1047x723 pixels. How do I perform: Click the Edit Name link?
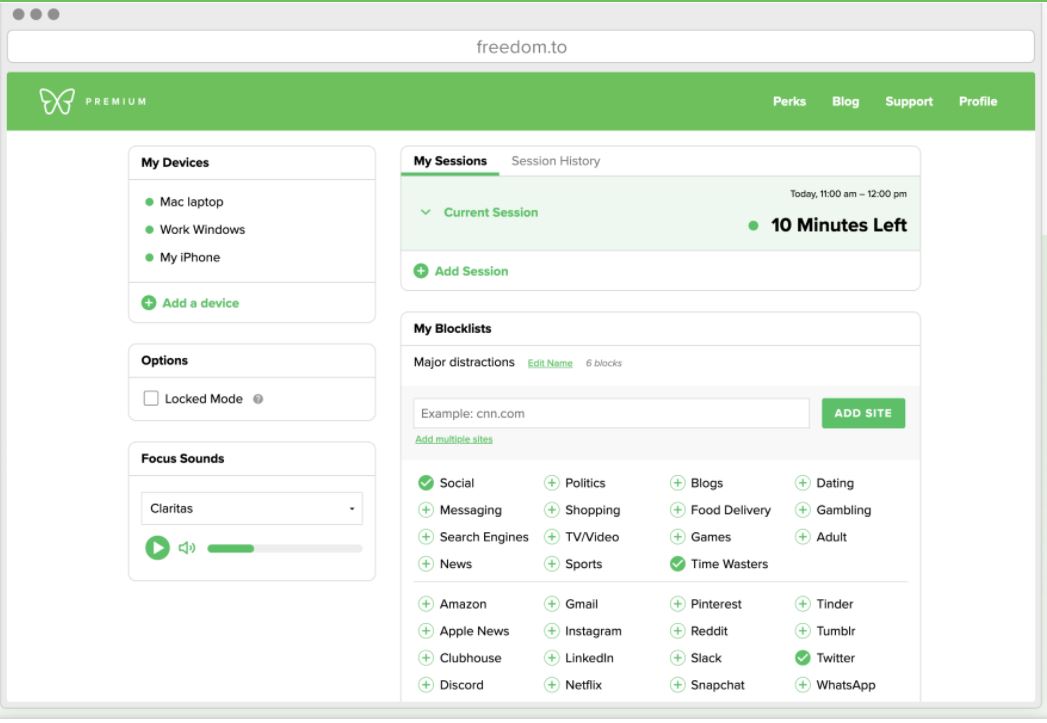click(550, 363)
